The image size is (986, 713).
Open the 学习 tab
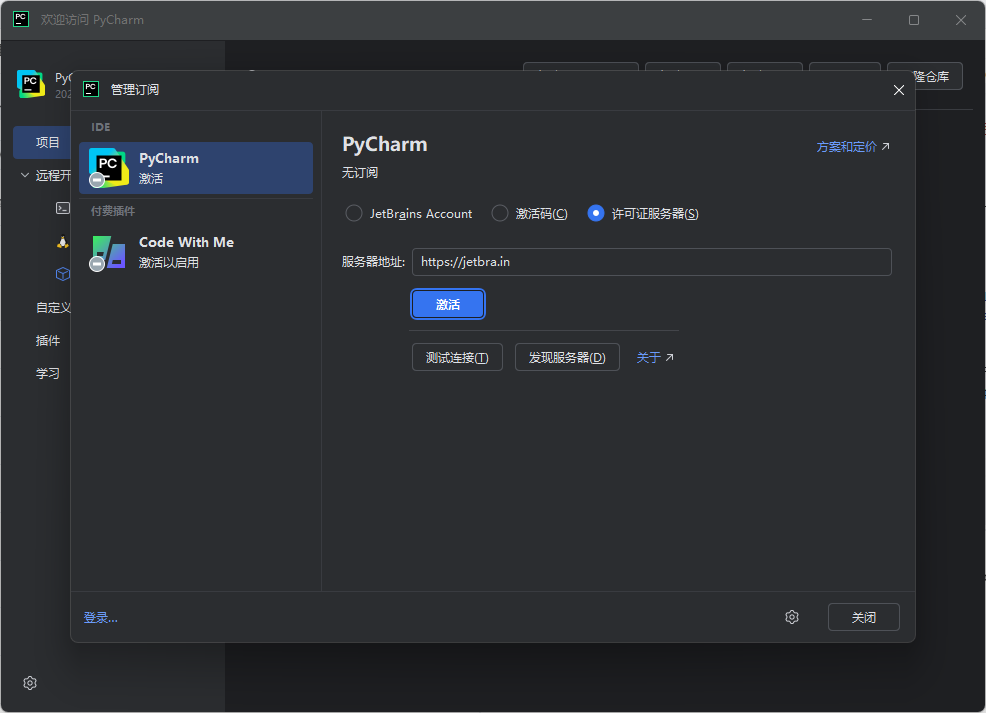47,373
